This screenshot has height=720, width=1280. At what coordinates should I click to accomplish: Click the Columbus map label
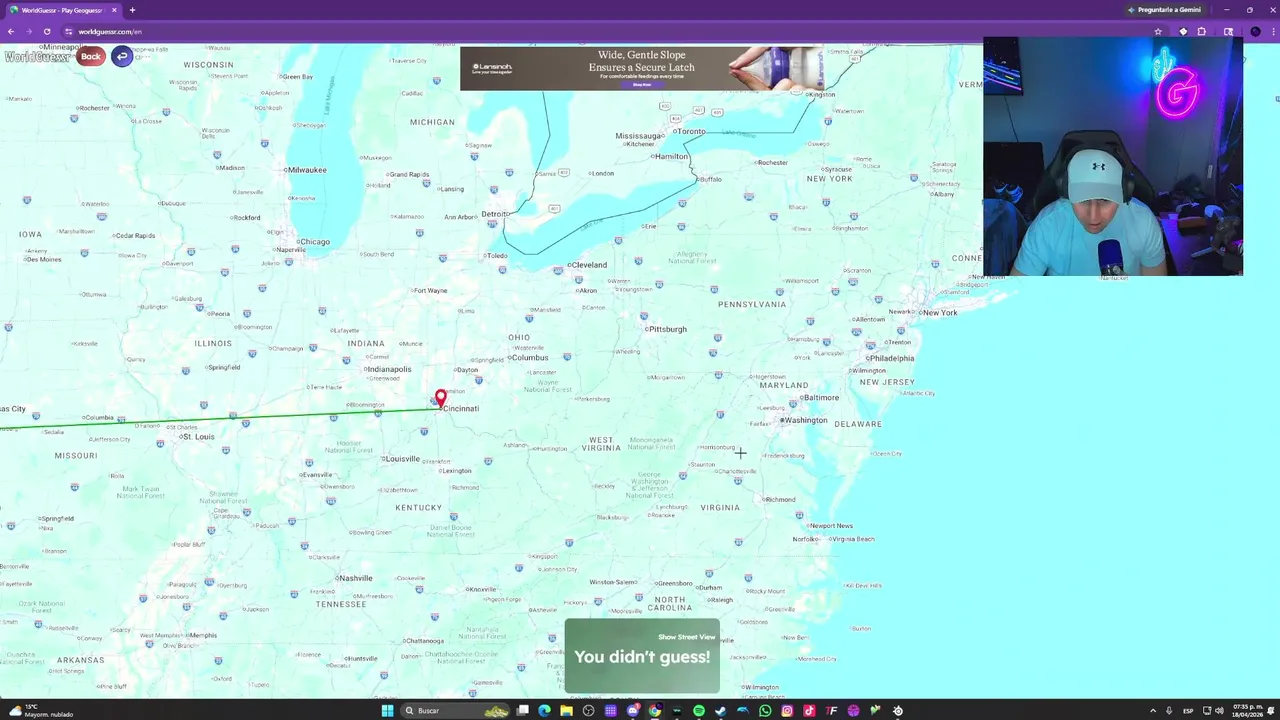point(529,357)
